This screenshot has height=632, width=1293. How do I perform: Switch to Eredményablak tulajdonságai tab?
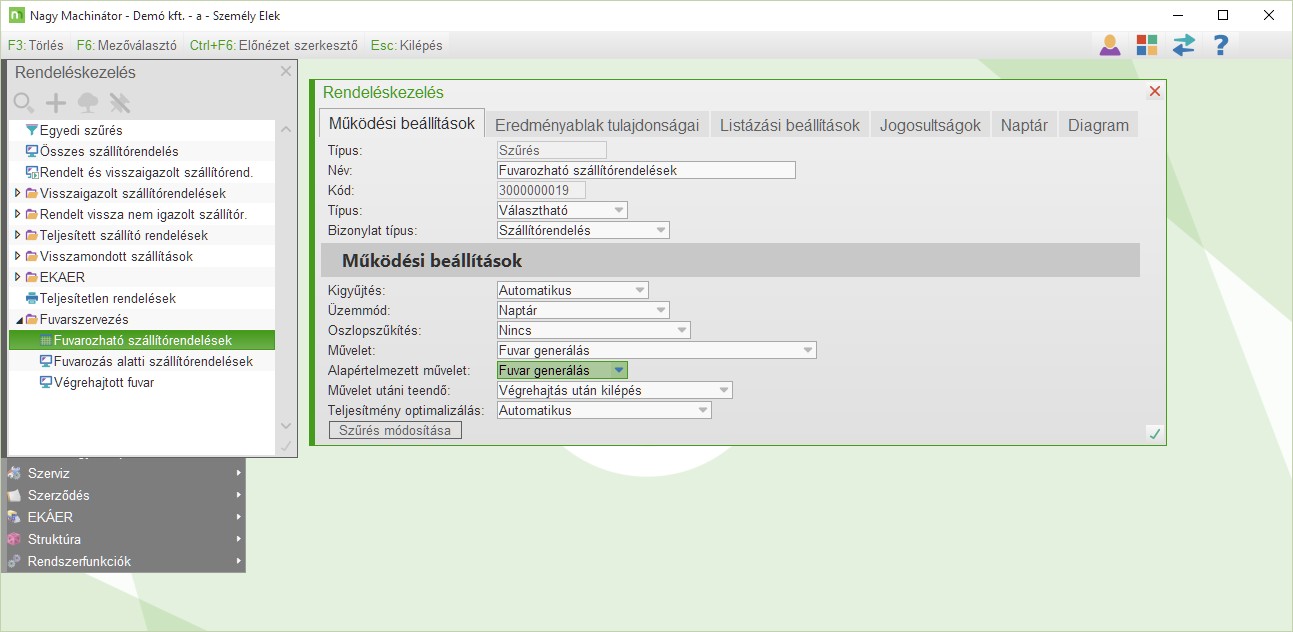click(597, 125)
